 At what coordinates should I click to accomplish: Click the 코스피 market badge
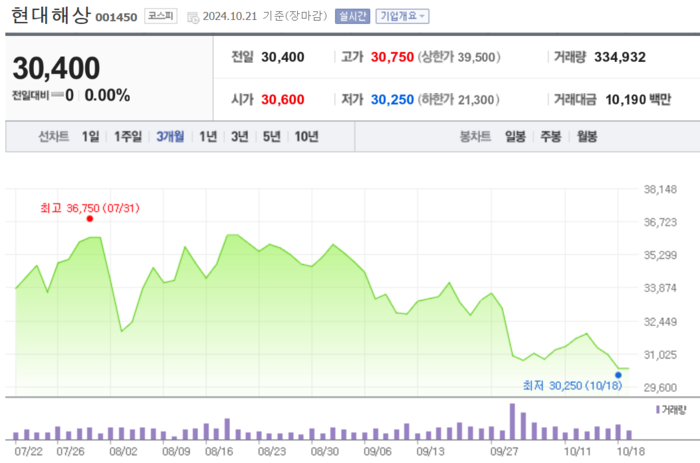click(161, 16)
